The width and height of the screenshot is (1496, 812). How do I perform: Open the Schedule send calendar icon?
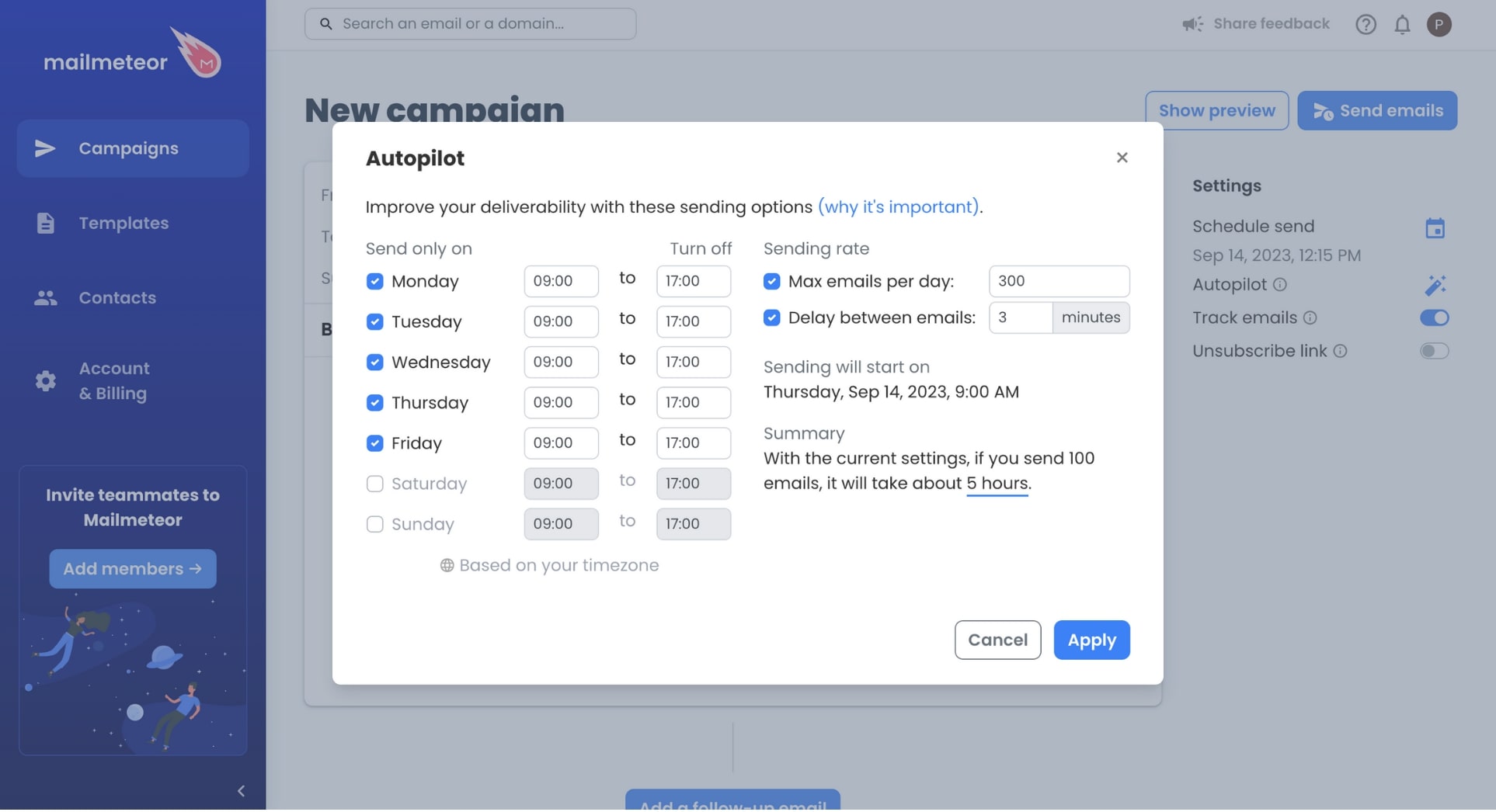[x=1435, y=227]
